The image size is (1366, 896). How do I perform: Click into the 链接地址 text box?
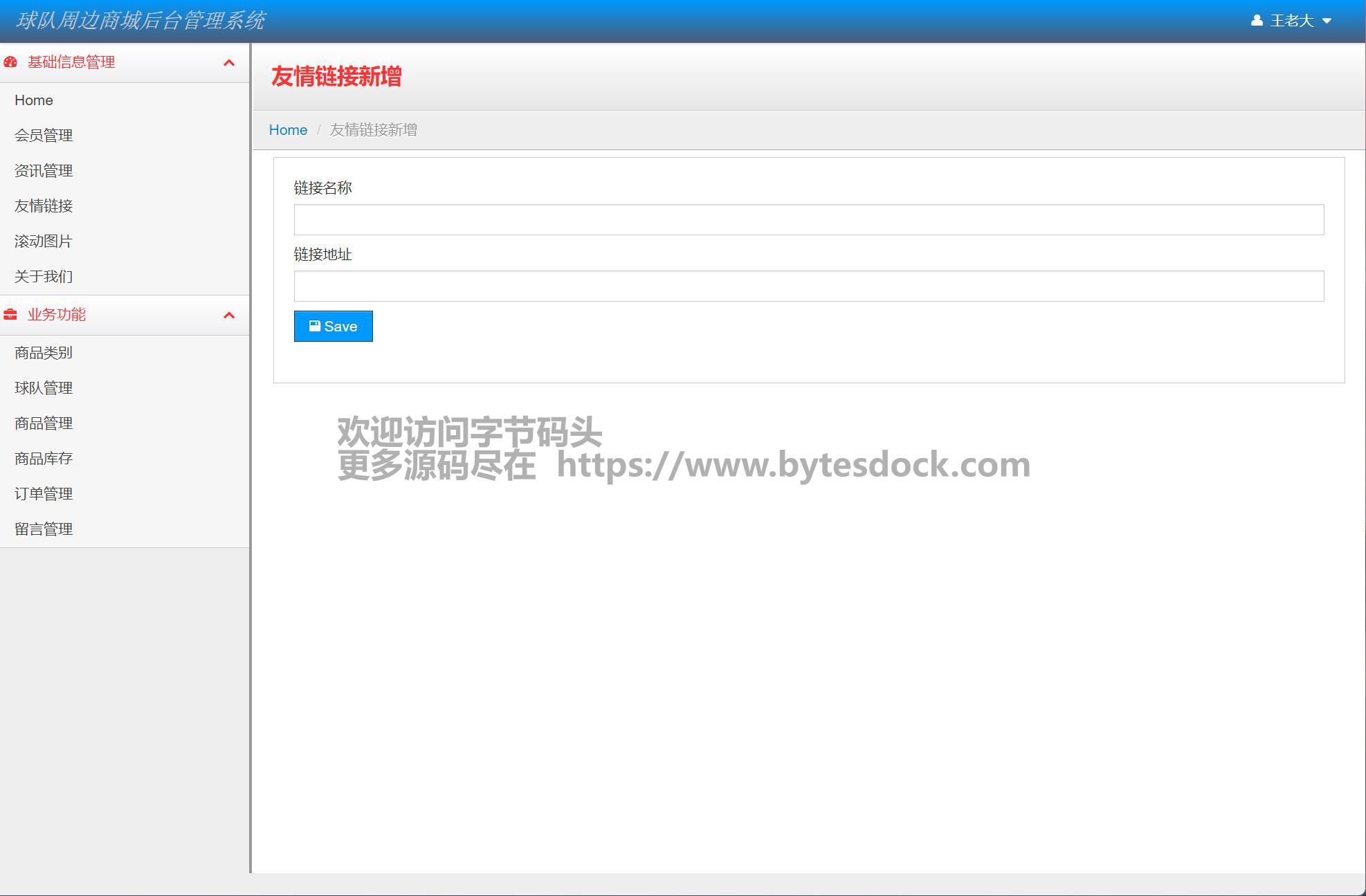point(808,286)
